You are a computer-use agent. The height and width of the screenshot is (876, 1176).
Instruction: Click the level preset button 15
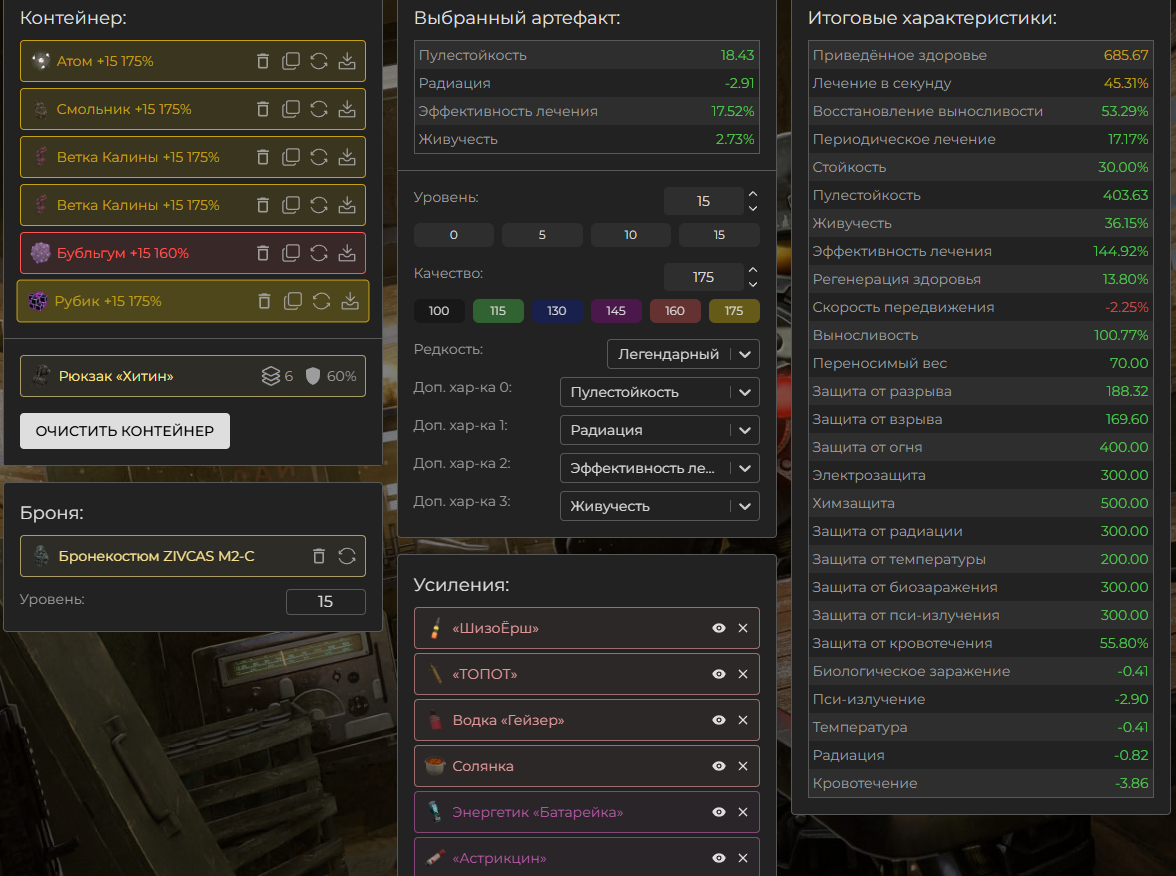point(719,235)
